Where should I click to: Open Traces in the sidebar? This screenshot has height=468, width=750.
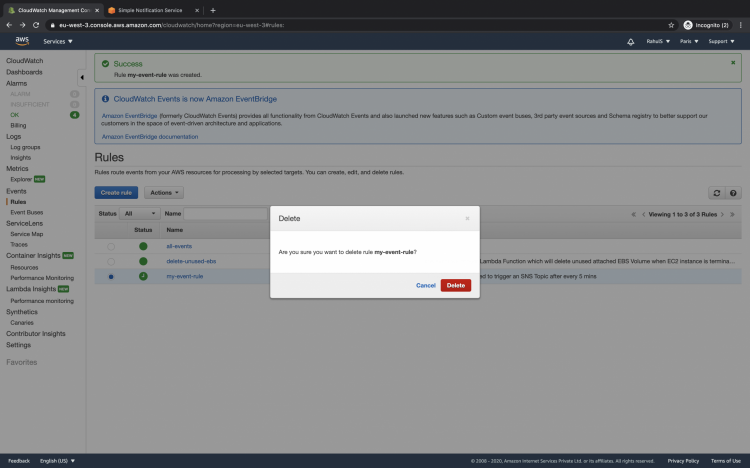[x=19, y=245]
